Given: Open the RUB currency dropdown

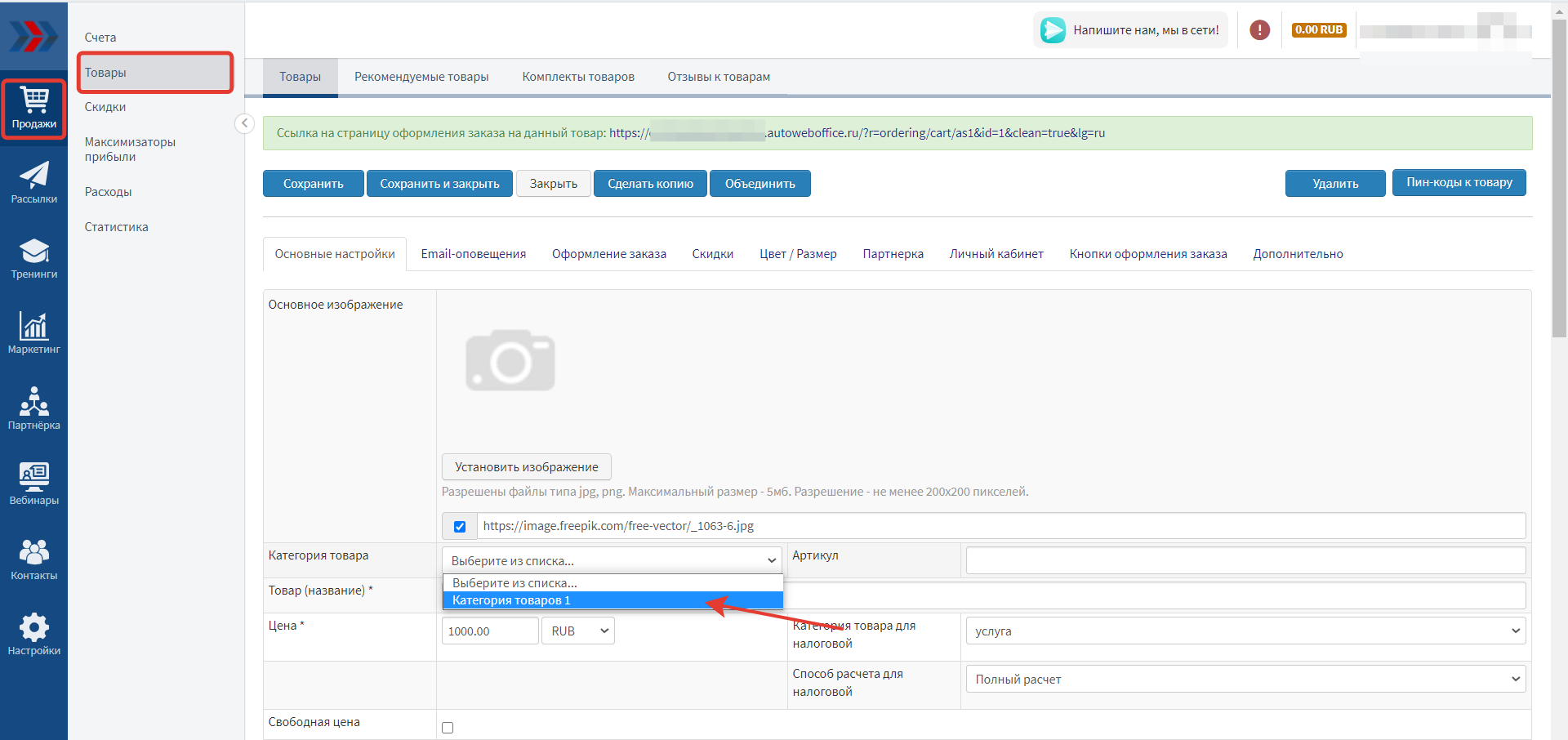Looking at the screenshot, I should 578,631.
